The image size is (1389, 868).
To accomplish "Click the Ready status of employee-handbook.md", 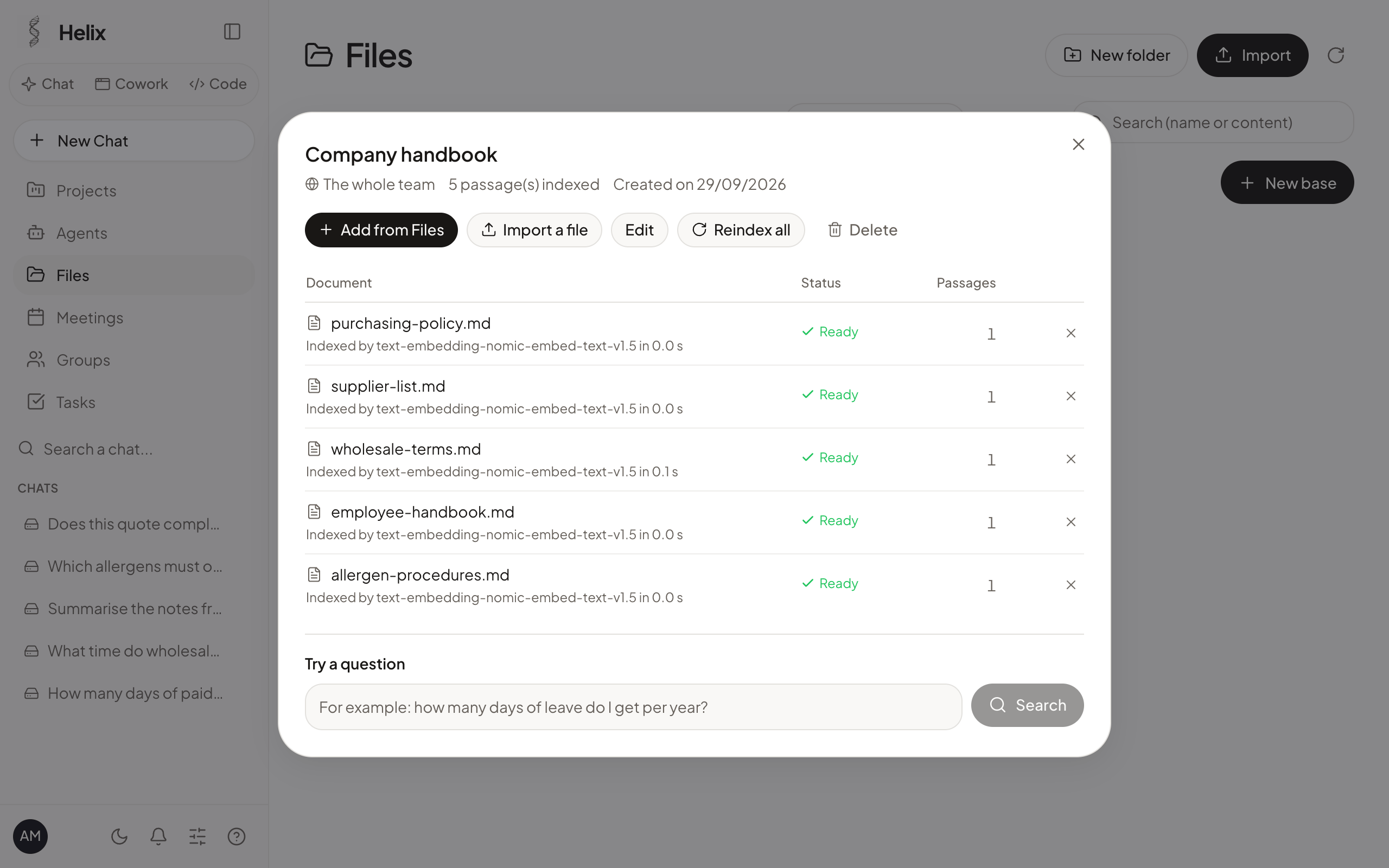I will tap(830, 521).
